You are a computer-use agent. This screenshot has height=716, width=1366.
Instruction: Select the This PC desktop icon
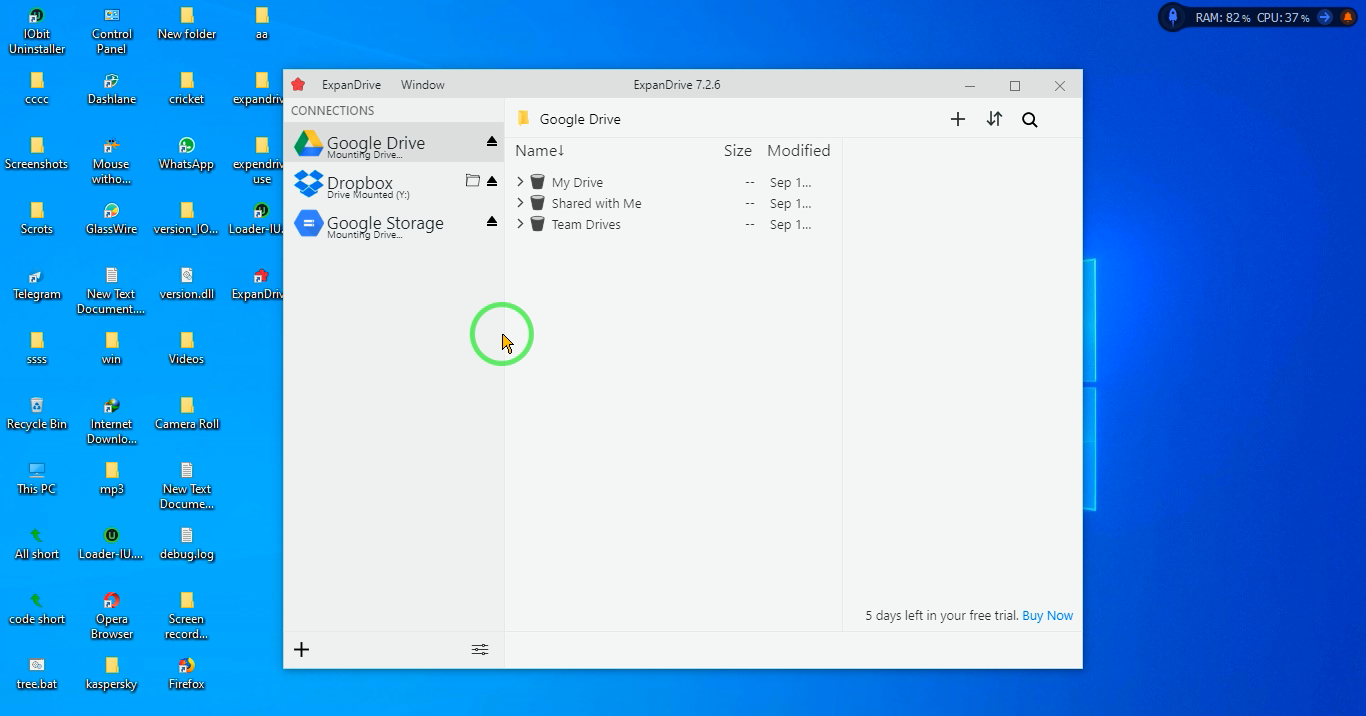click(x=37, y=478)
